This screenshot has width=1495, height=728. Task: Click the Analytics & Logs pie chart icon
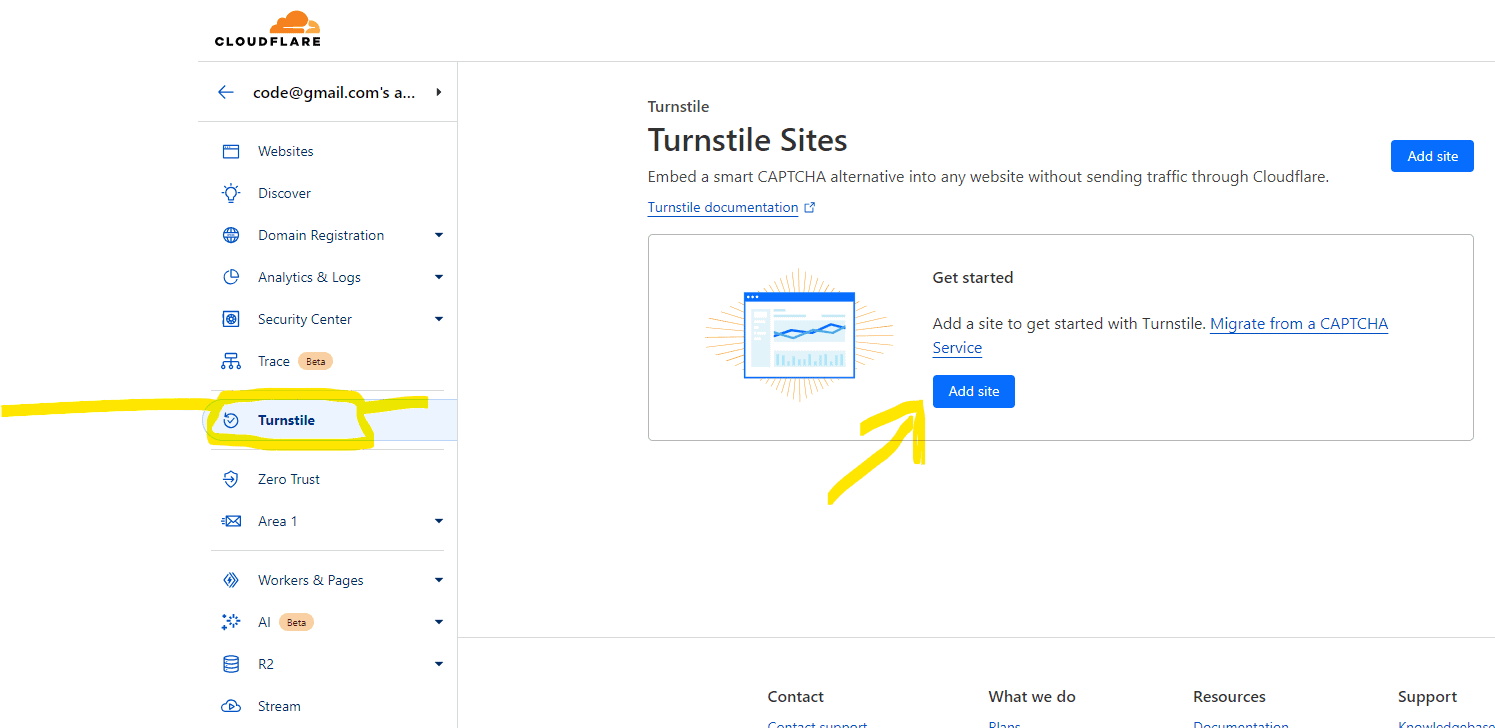[x=231, y=277]
